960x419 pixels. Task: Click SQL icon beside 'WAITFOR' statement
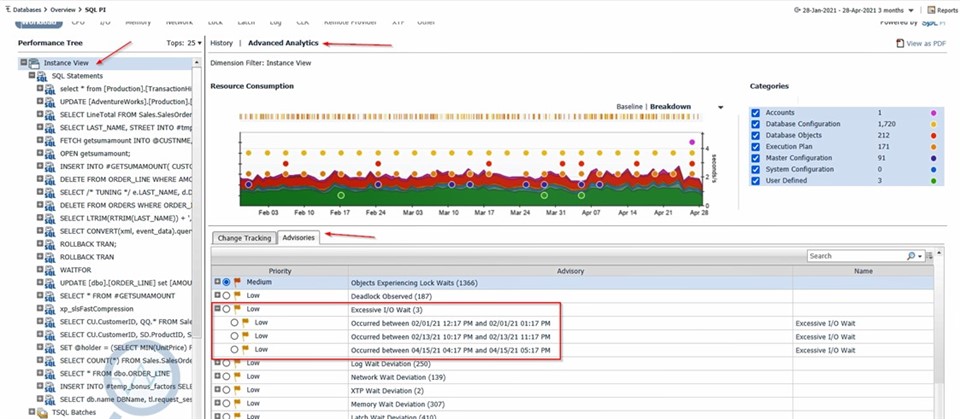(50, 270)
